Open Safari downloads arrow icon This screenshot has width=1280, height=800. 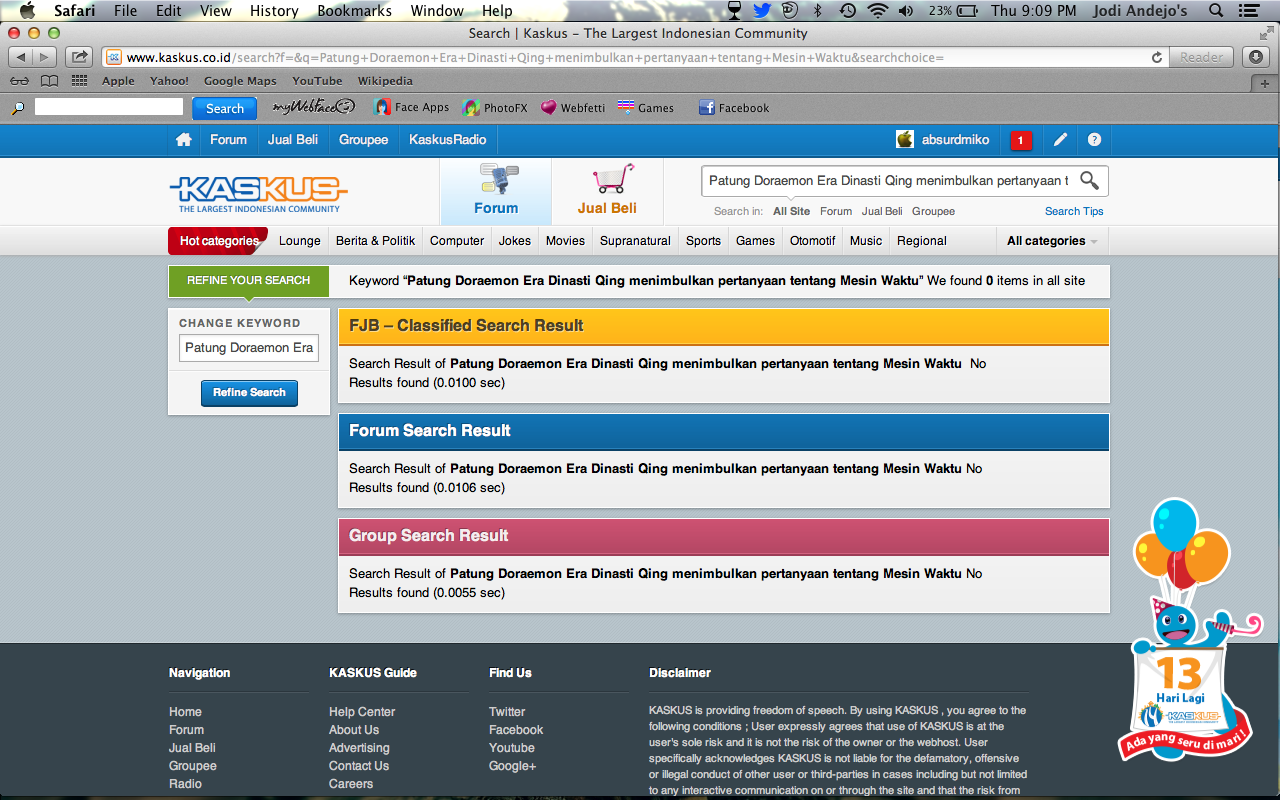[x=1257, y=57]
